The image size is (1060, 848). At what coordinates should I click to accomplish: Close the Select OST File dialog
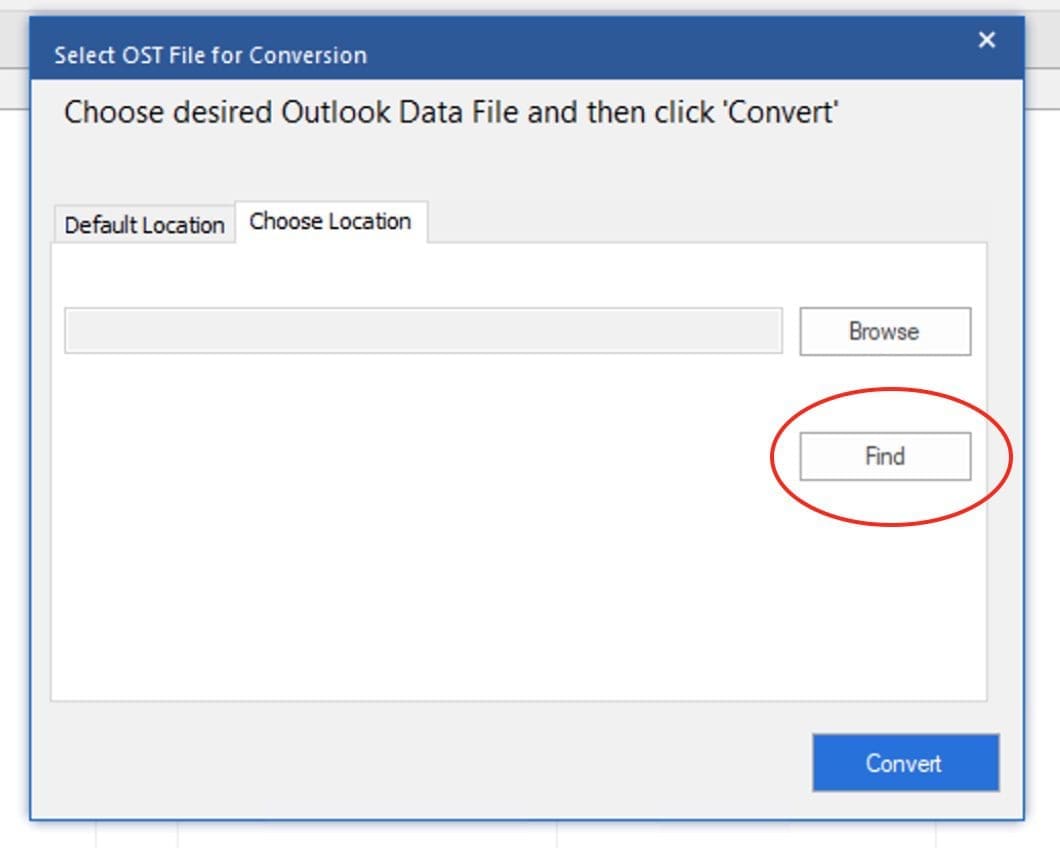[987, 40]
